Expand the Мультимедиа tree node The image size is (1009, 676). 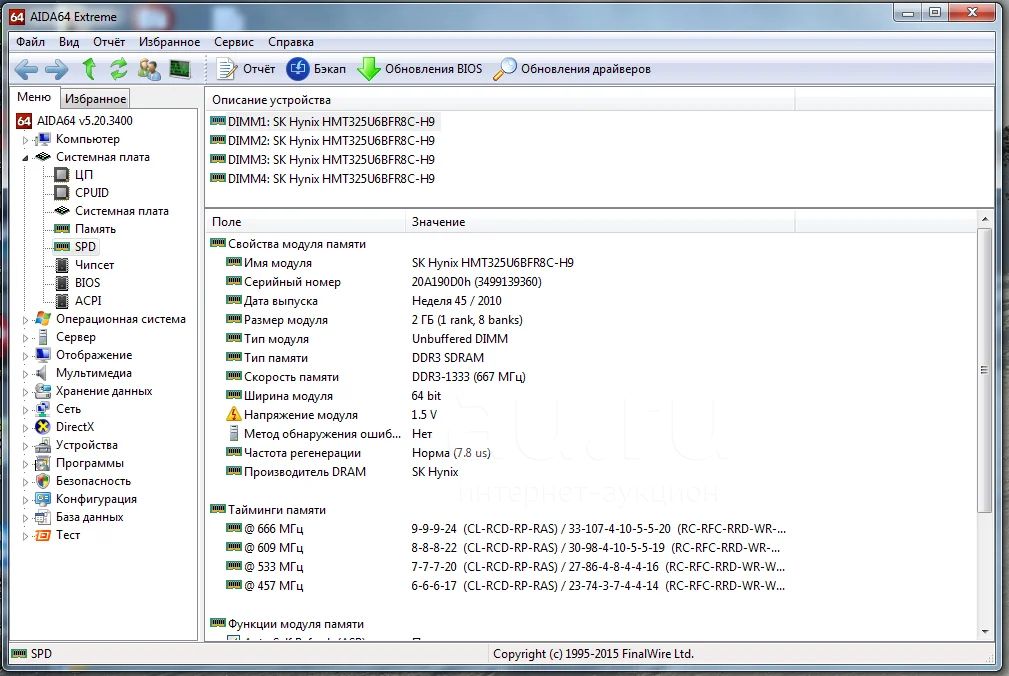point(25,374)
